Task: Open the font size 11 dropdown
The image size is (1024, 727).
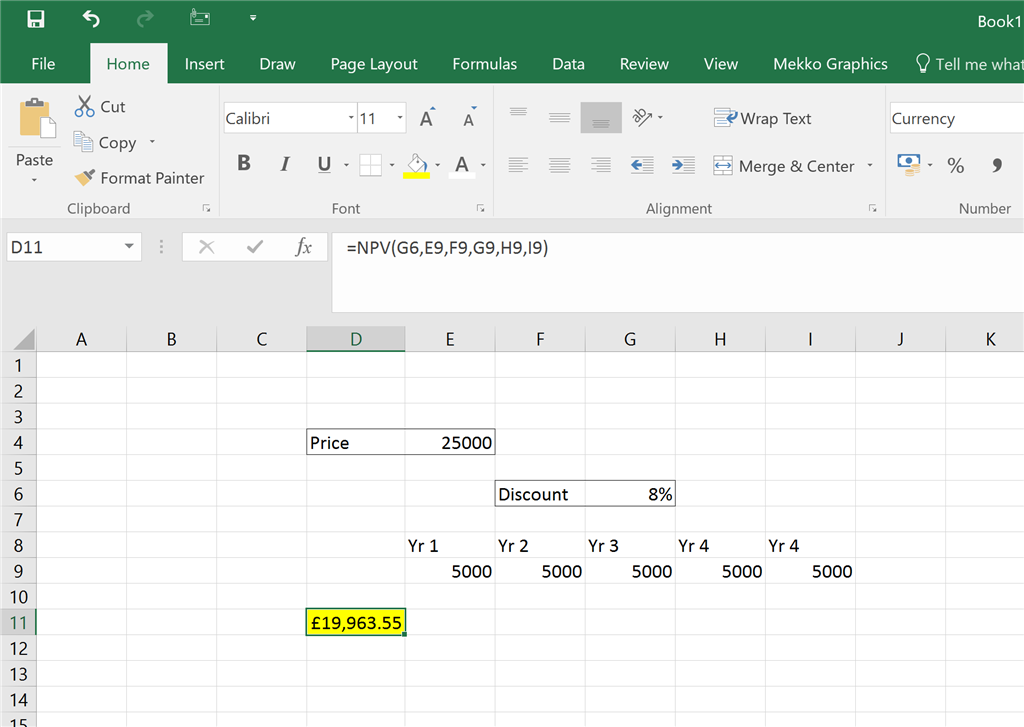Action: (x=400, y=118)
